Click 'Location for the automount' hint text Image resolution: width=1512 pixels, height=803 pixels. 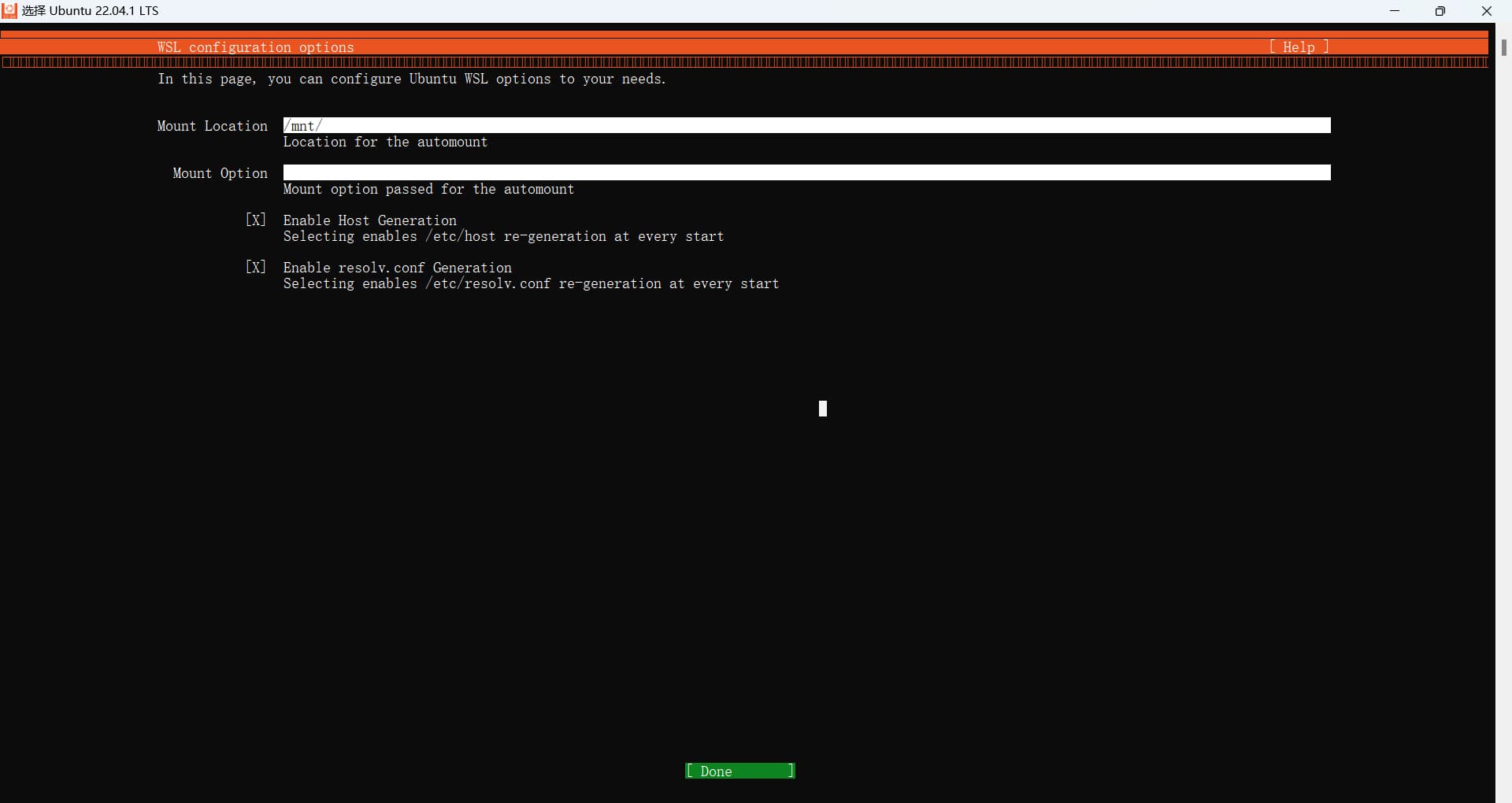pos(386,142)
